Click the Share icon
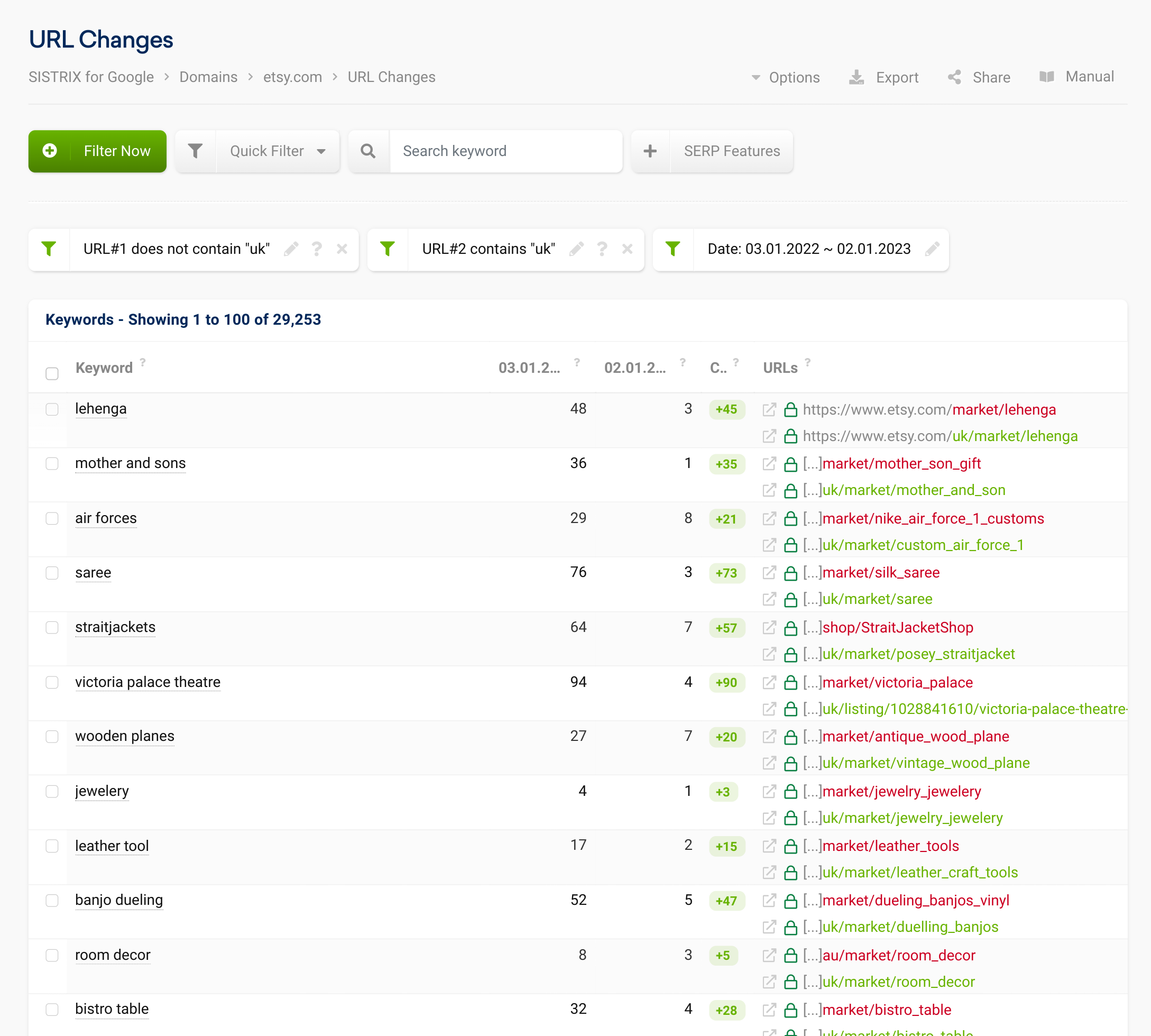Viewport: 1151px width, 1036px height. [x=955, y=77]
